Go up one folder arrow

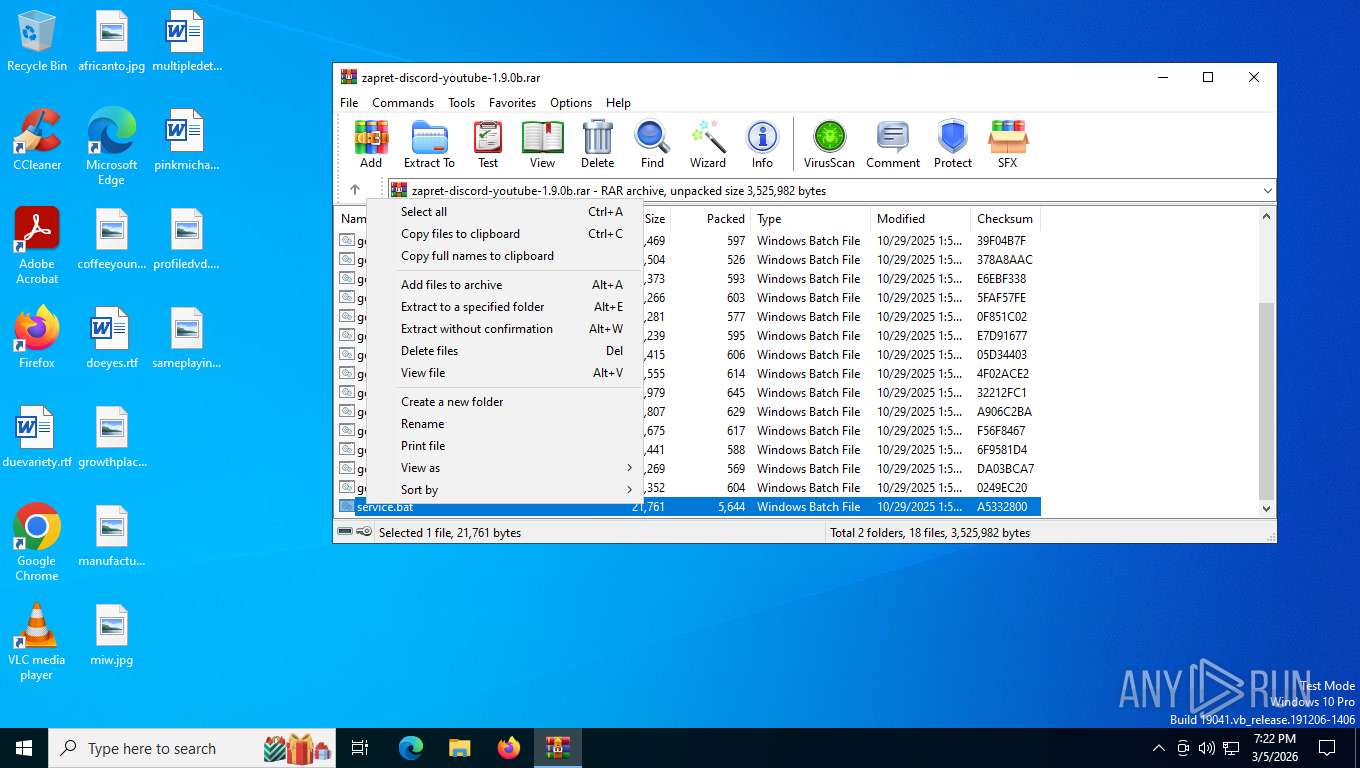pos(355,190)
